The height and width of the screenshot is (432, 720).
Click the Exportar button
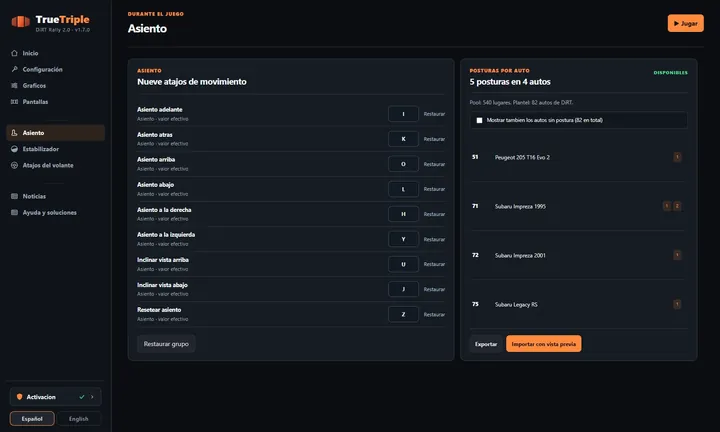coord(486,344)
